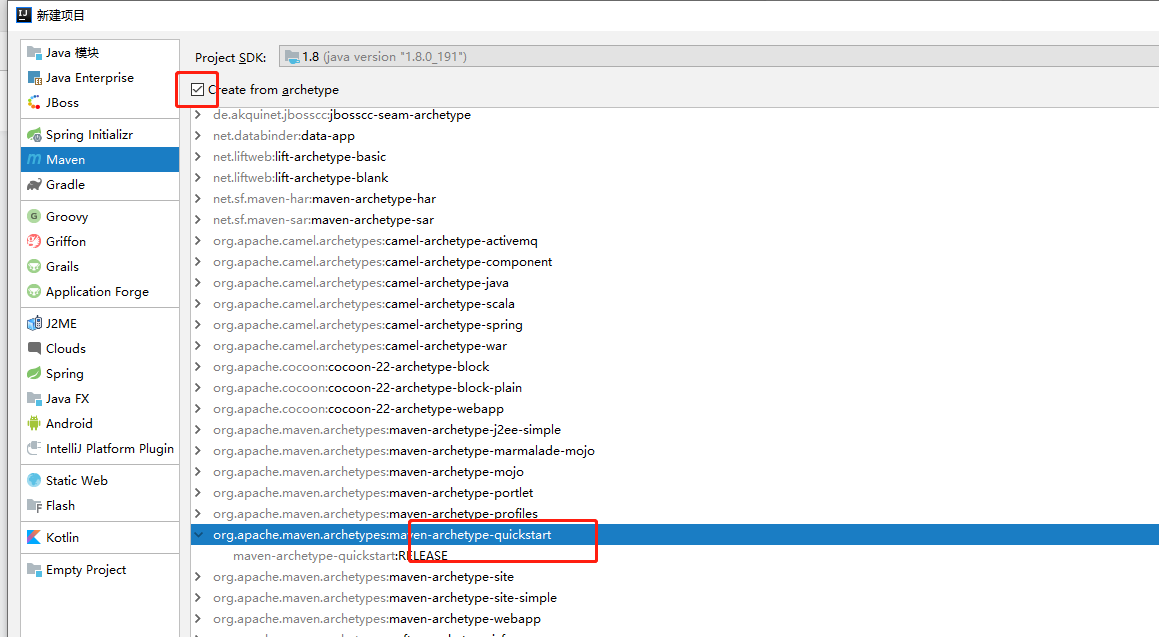This screenshot has height=637, width=1159.
Task: Click the Griffon icon
Action: 34,242
